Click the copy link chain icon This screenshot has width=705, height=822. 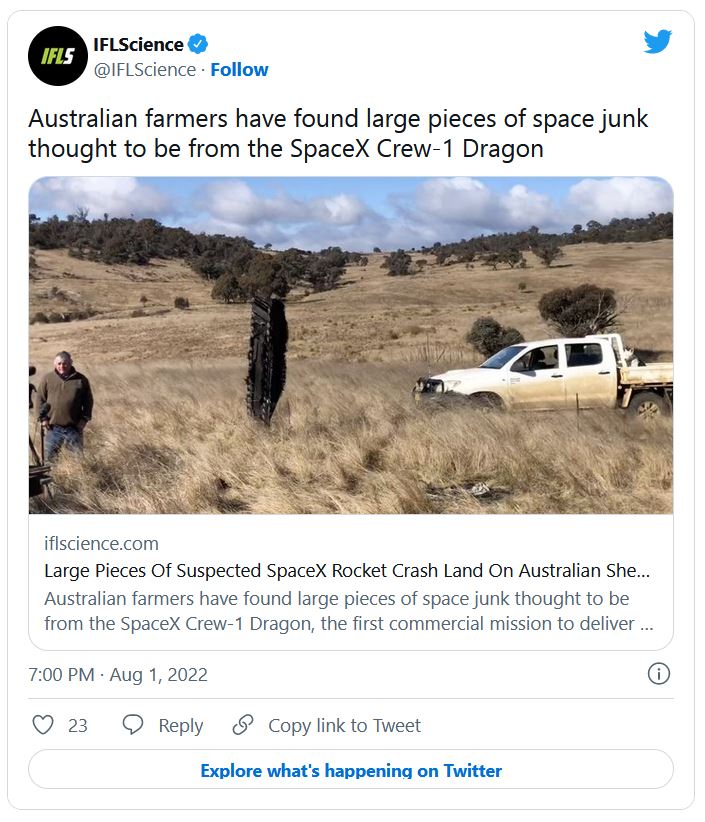(243, 724)
